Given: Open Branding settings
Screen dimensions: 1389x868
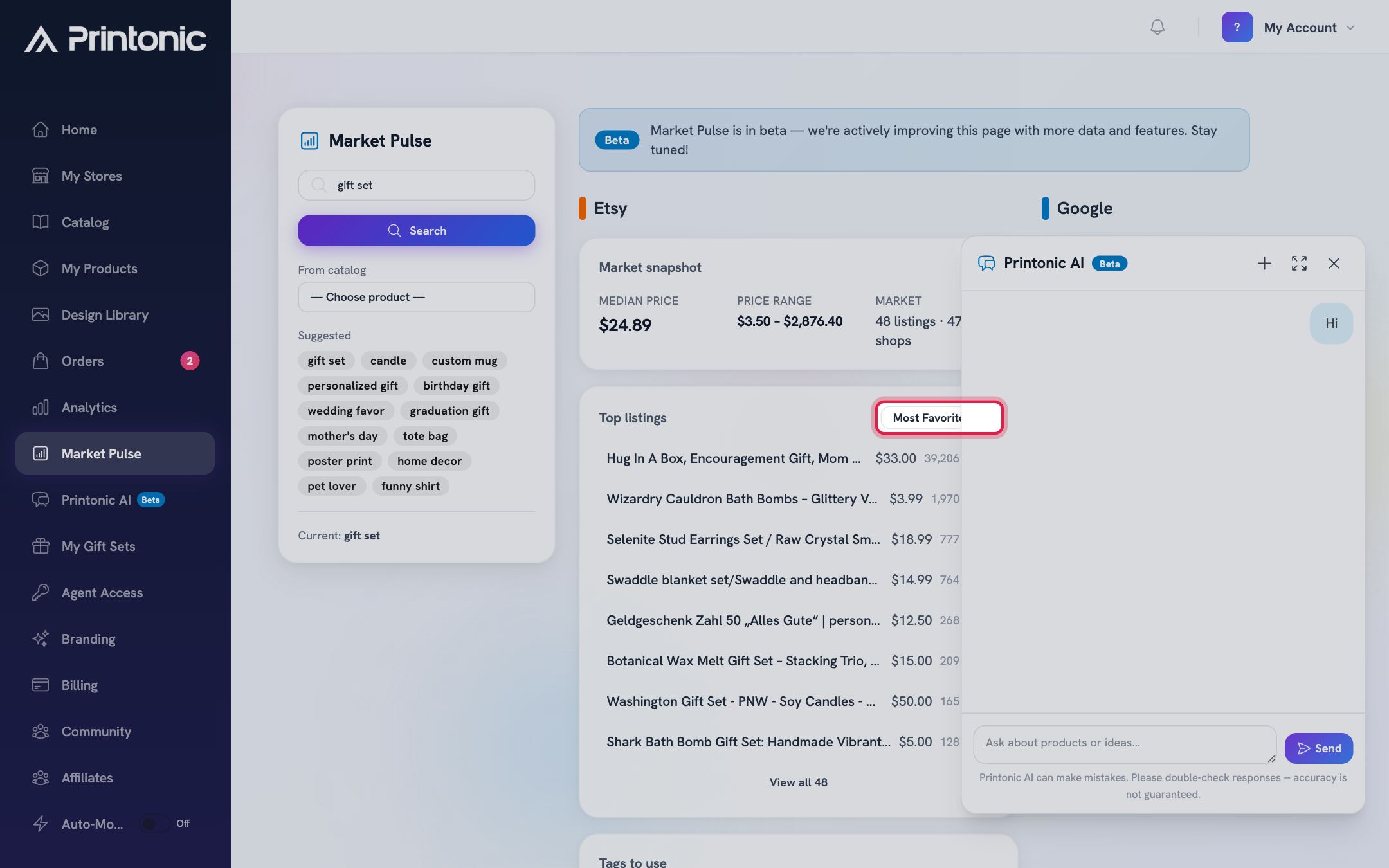Looking at the screenshot, I should coord(115,639).
